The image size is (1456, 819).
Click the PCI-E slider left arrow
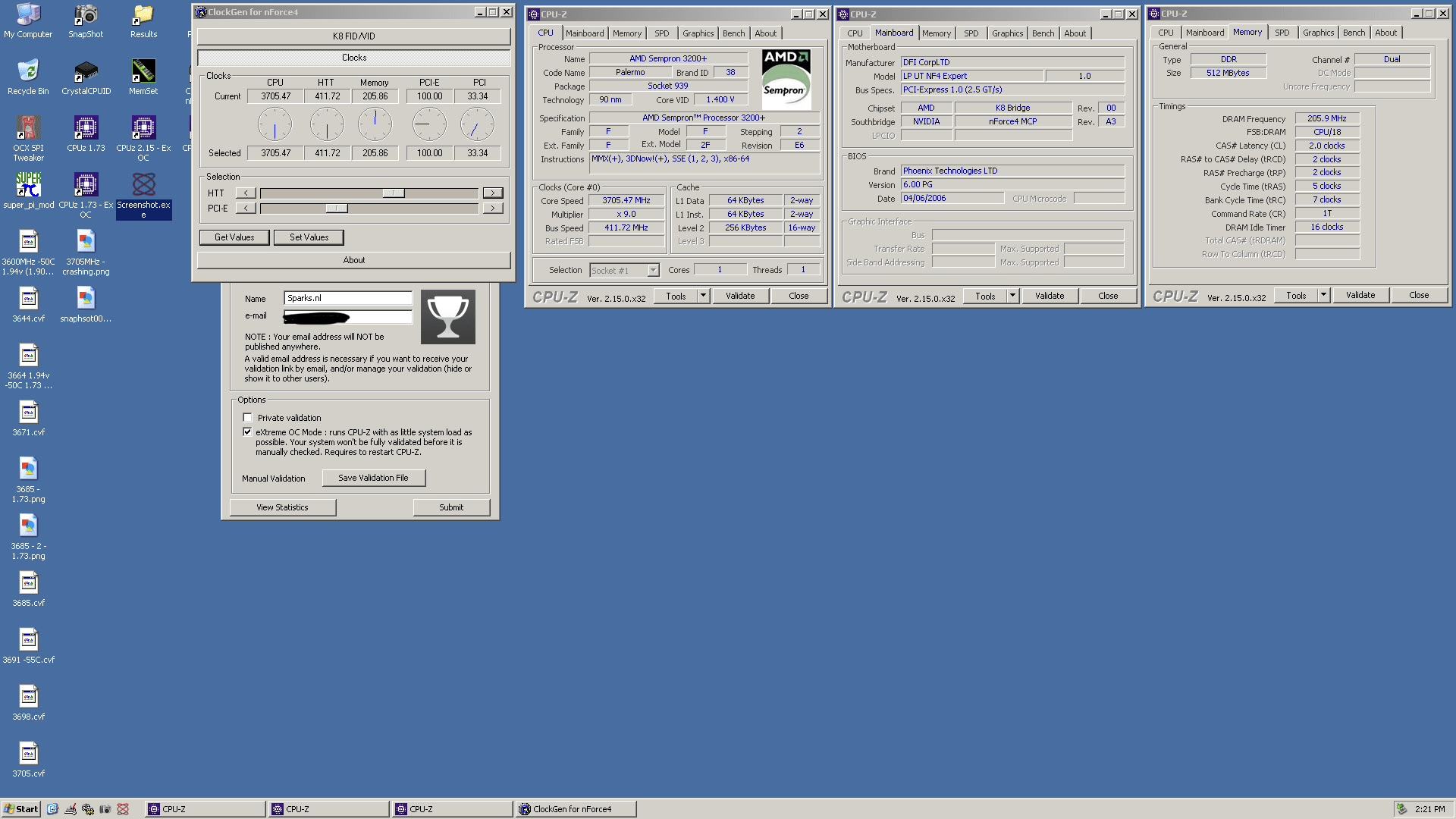tap(246, 209)
